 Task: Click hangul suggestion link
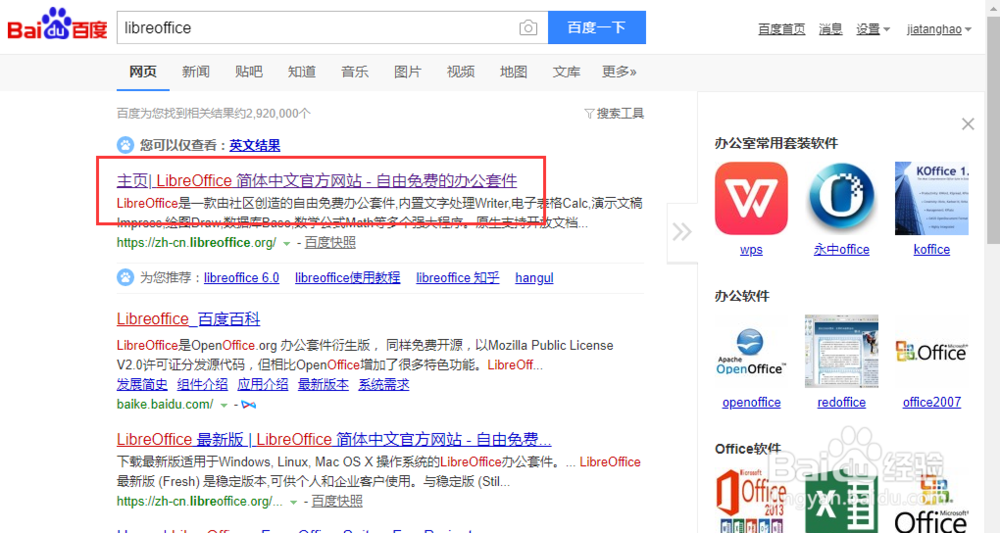[534, 278]
